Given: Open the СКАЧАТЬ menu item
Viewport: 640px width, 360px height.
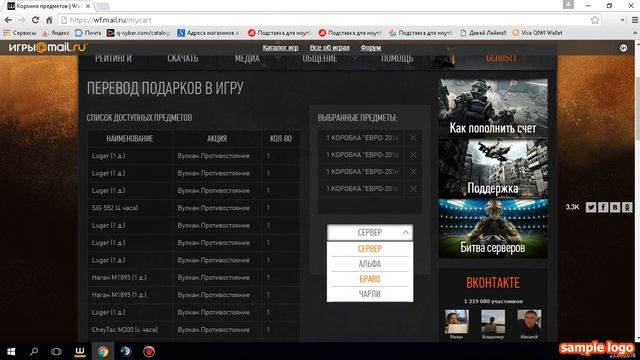Looking at the screenshot, I should [182, 59].
